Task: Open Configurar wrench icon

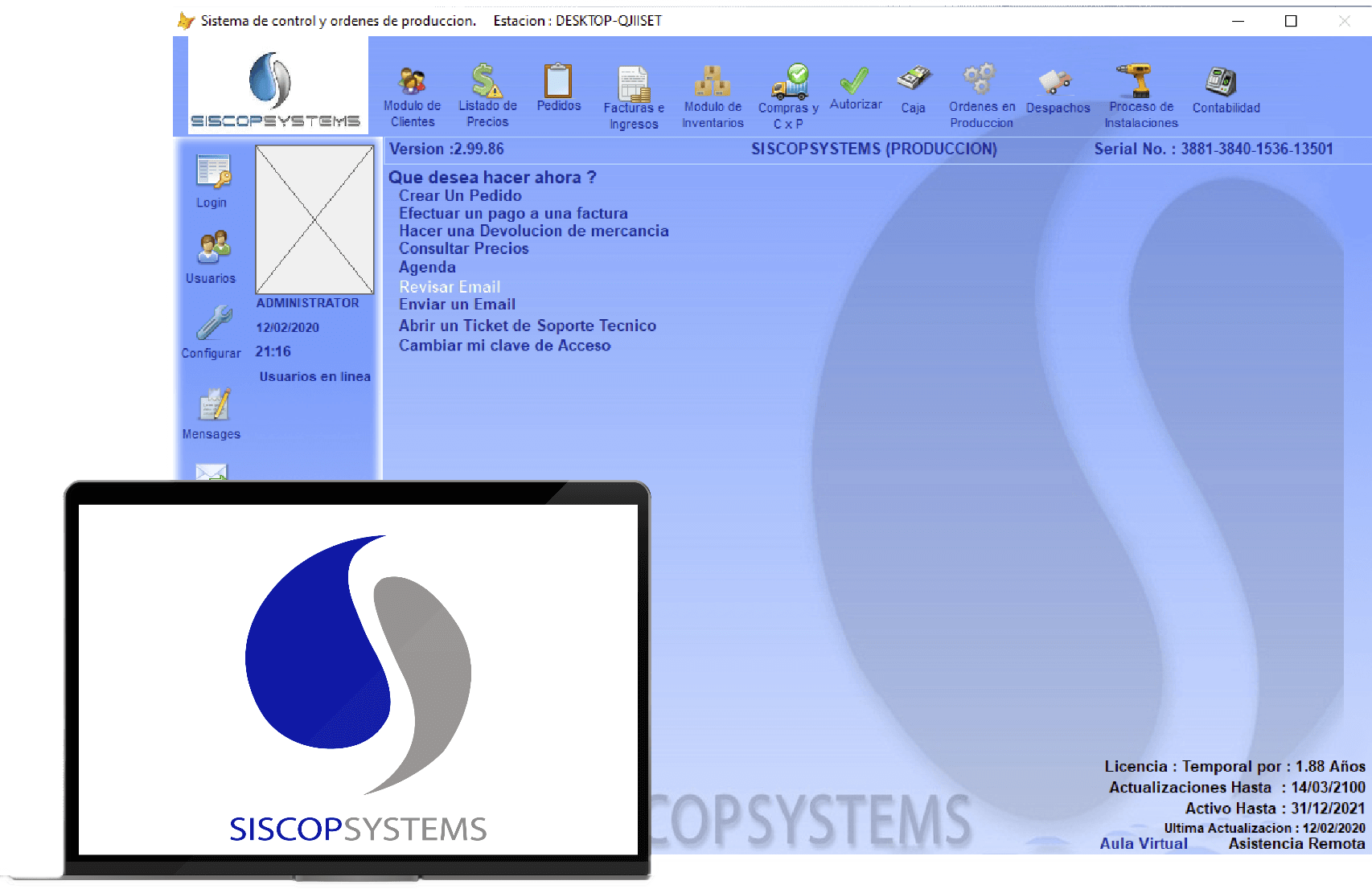Action: (213, 323)
